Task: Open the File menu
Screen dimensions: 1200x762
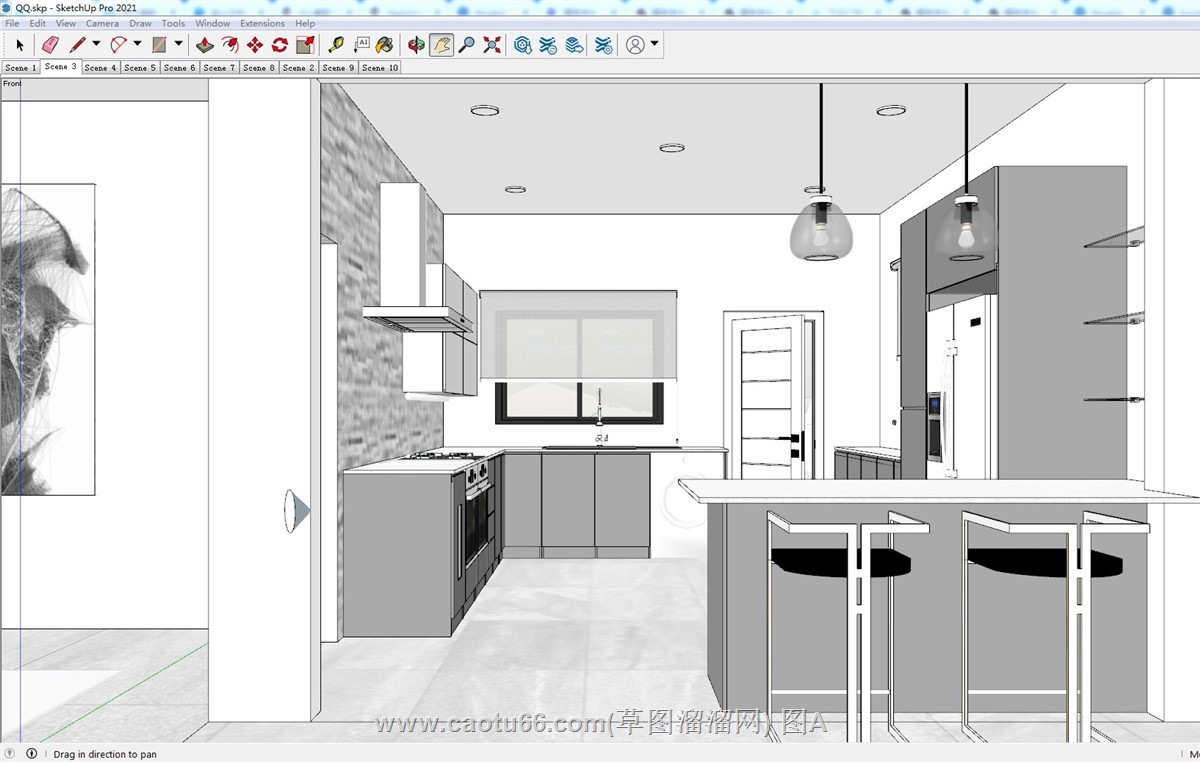Action: point(12,23)
